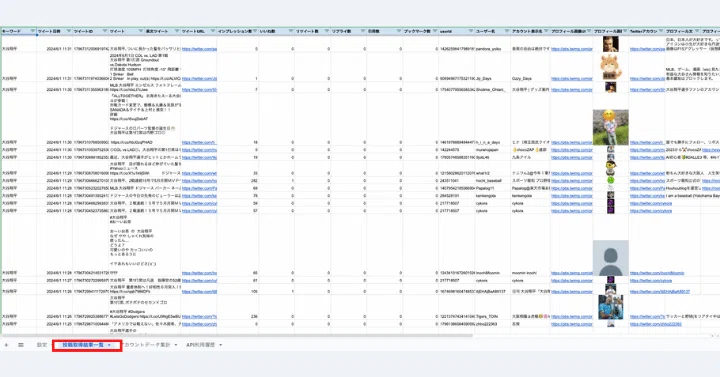The image size is (720, 377).
Task: Select username cell hochi_baseball
Action: [x=493, y=181]
